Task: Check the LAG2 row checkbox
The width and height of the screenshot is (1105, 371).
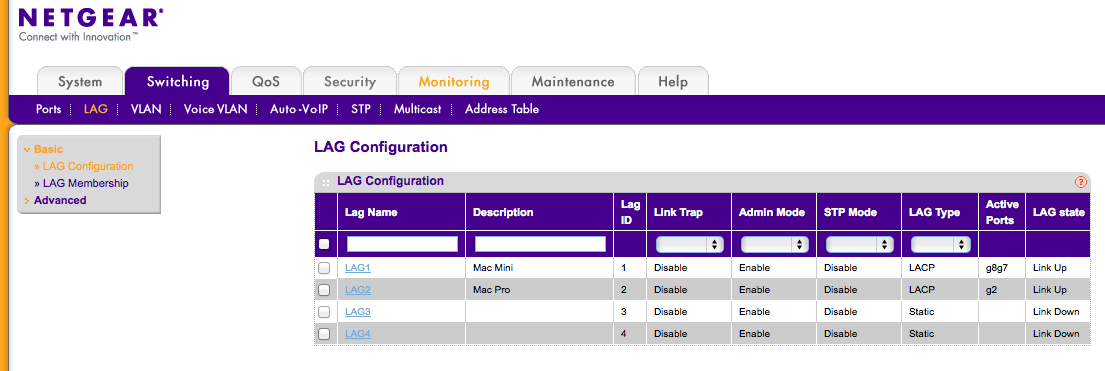Action: click(x=324, y=290)
